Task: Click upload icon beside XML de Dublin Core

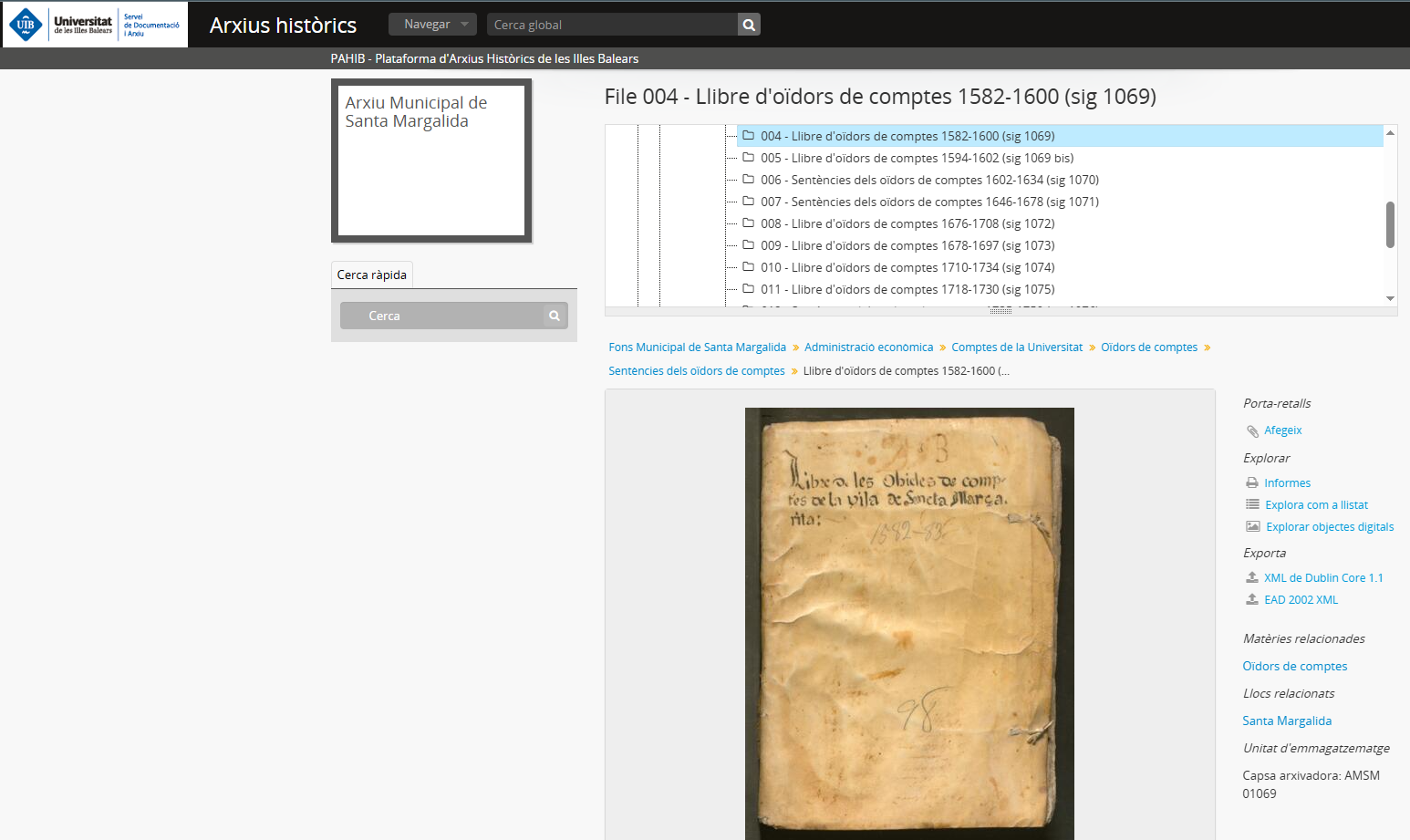Action: (1252, 578)
